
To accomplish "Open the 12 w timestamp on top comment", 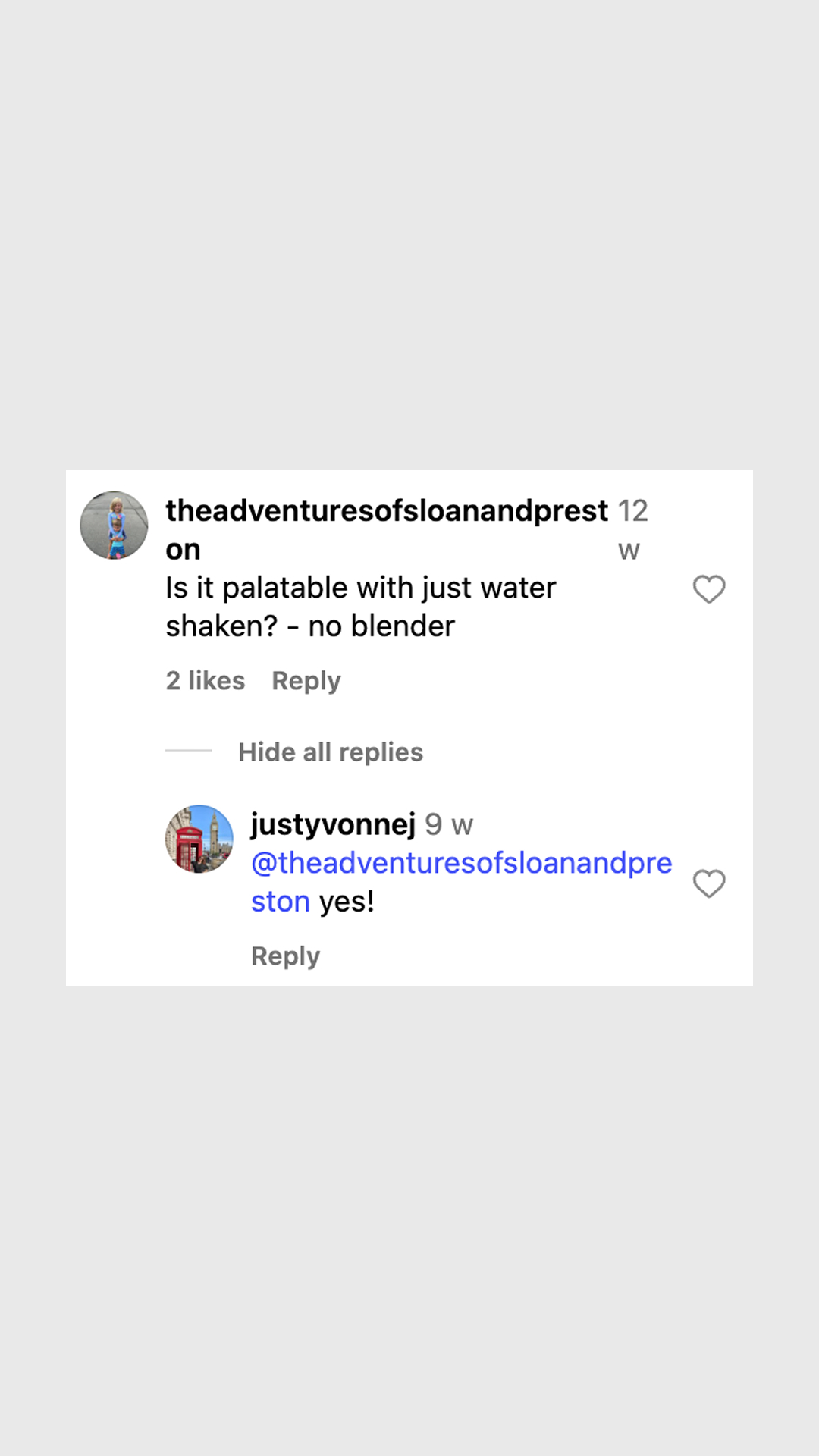I will [632, 529].
